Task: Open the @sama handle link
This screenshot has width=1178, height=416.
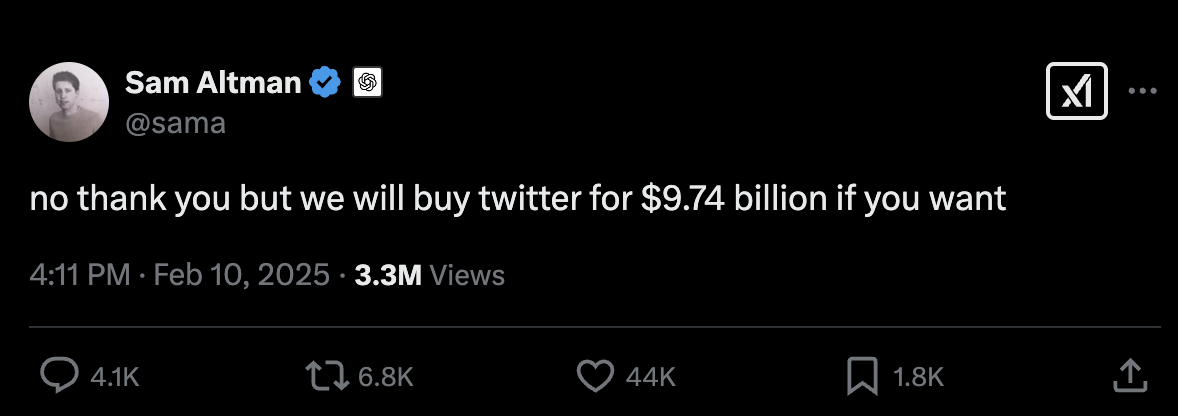Action: (x=175, y=123)
